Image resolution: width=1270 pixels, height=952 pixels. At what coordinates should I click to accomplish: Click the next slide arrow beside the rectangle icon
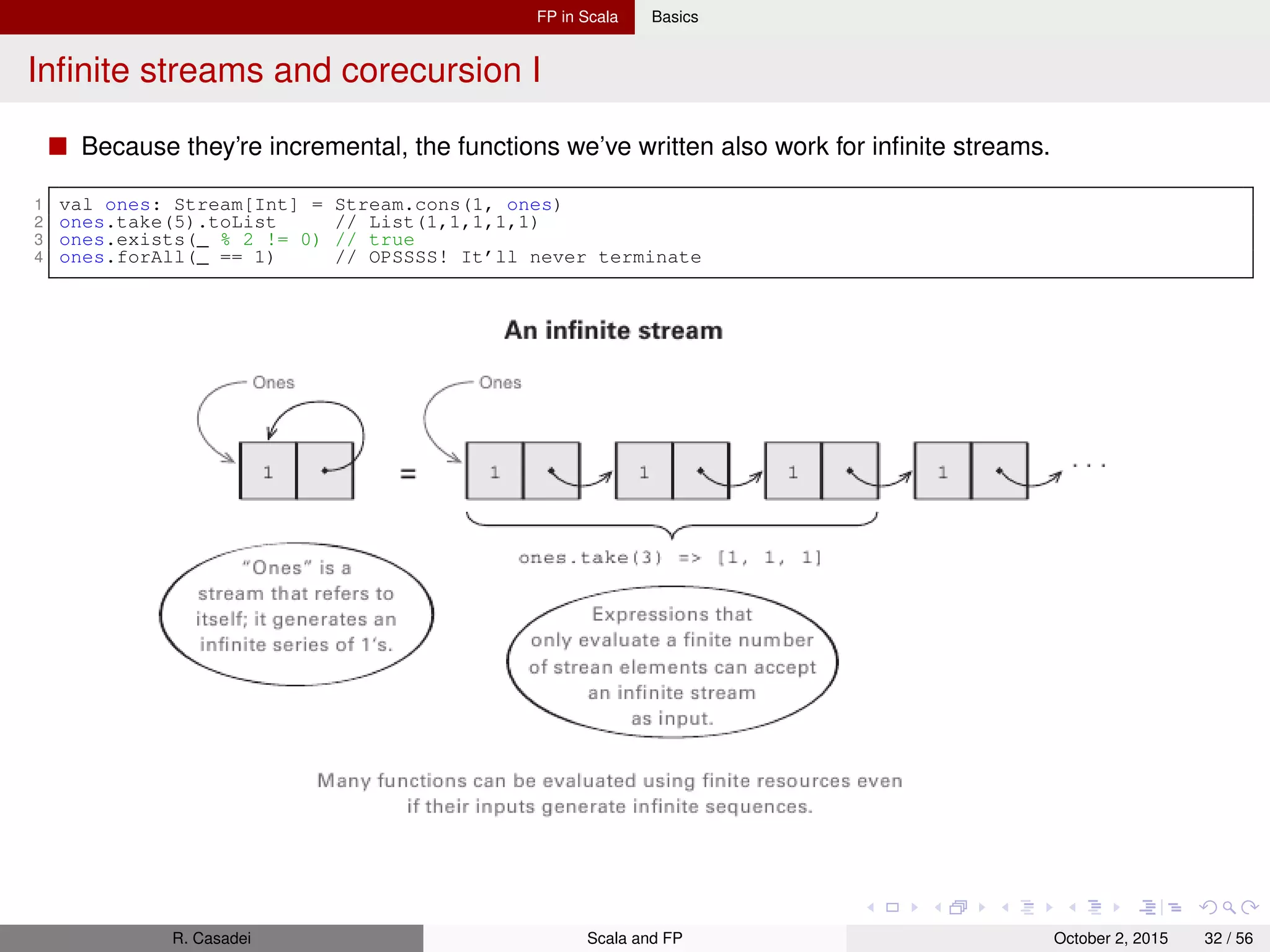coord(914,907)
